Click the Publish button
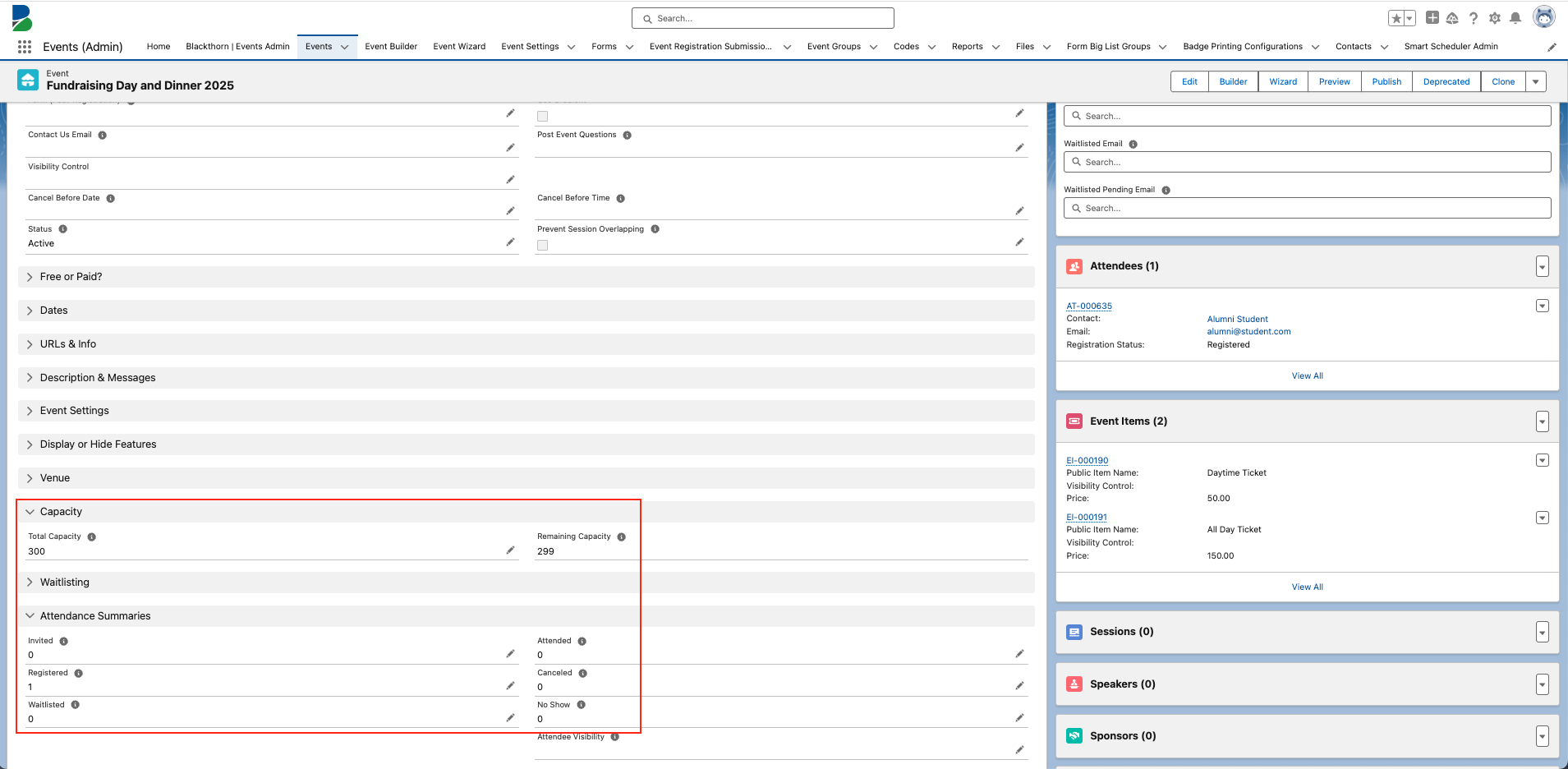1568x769 pixels. (x=1386, y=81)
